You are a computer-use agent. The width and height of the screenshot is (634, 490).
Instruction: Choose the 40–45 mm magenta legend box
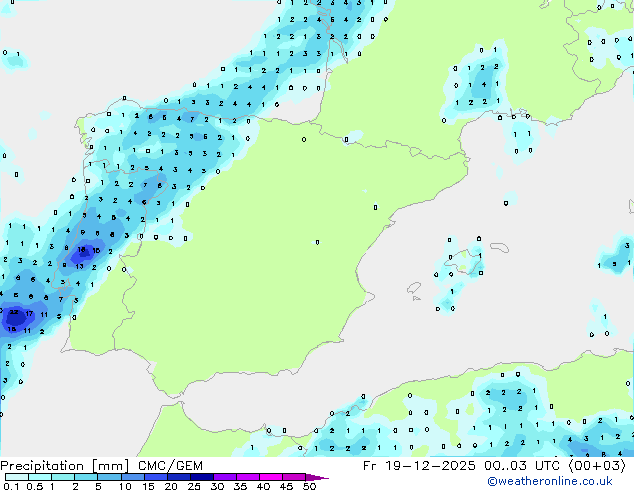pyautogui.click(x=271, y=477)
